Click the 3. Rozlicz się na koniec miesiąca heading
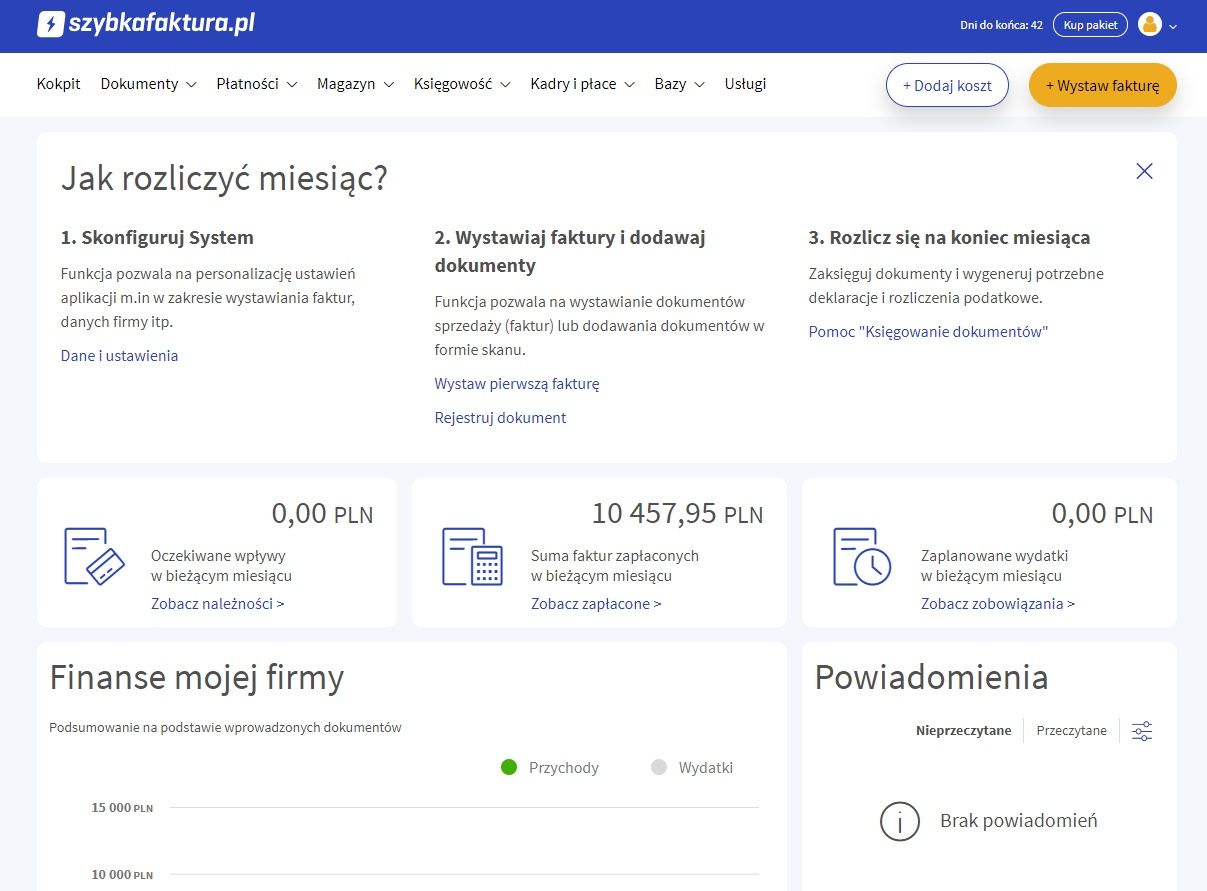The image size is (1207, 891). point(949,238)
